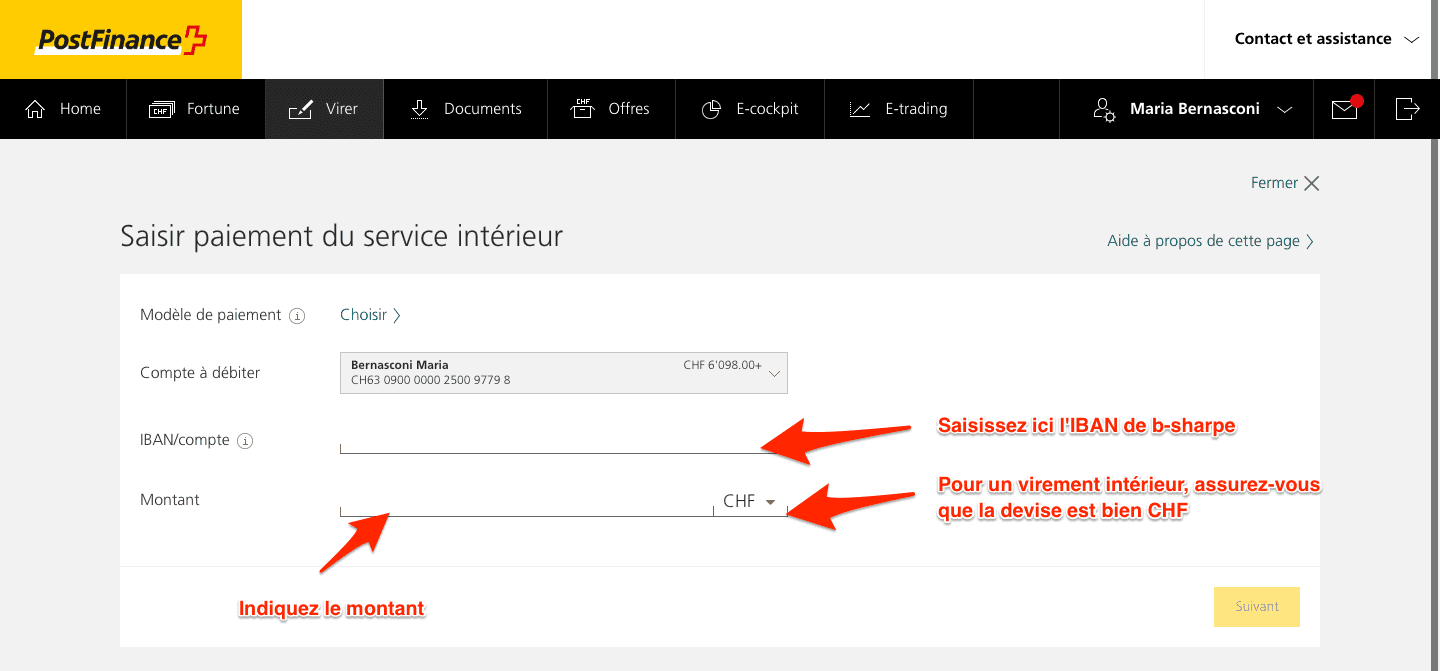Viewport: 1440px width, 671px height.
Task: Open the Compte à débiter account dropdown
Action: 564,373
